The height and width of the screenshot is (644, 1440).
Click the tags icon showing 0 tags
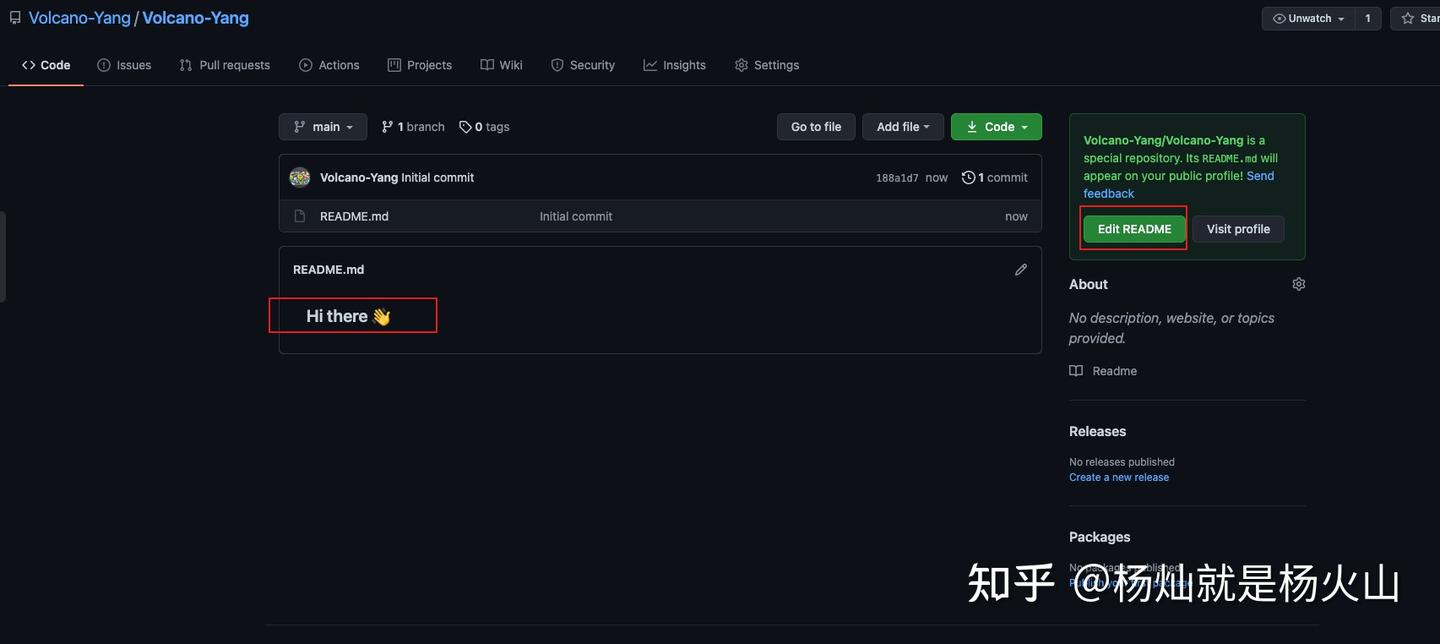pos(465,127)
